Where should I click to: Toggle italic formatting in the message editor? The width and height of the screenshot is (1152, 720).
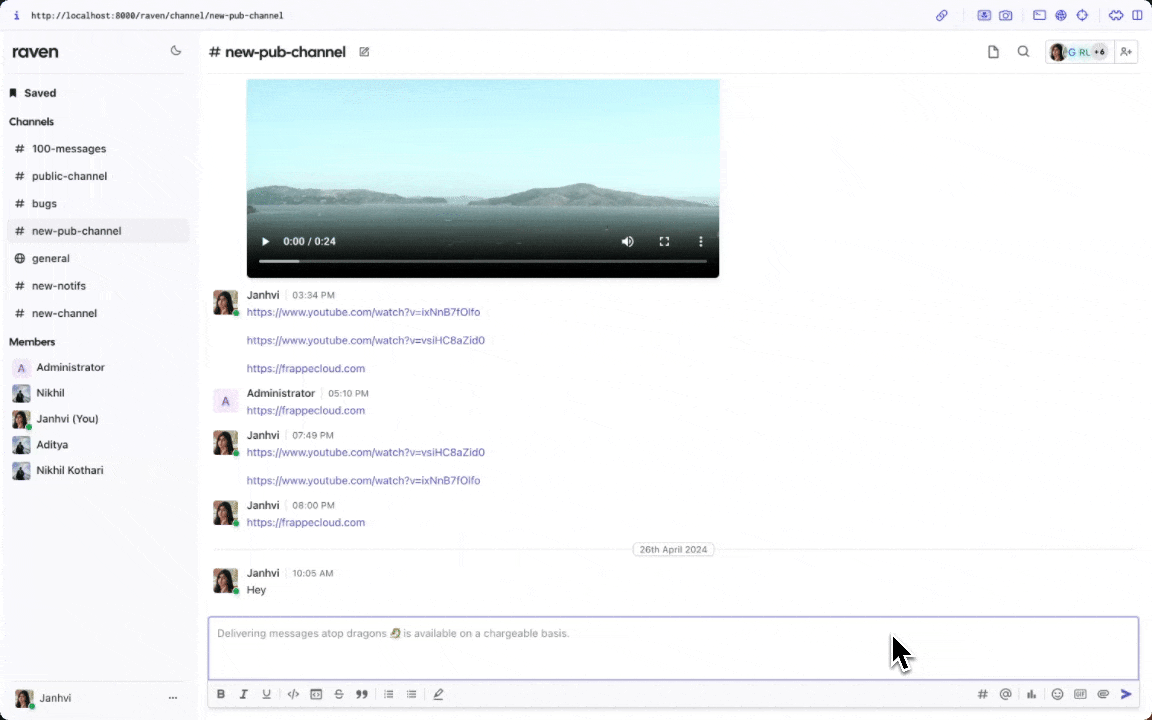[x=243, y=694]
